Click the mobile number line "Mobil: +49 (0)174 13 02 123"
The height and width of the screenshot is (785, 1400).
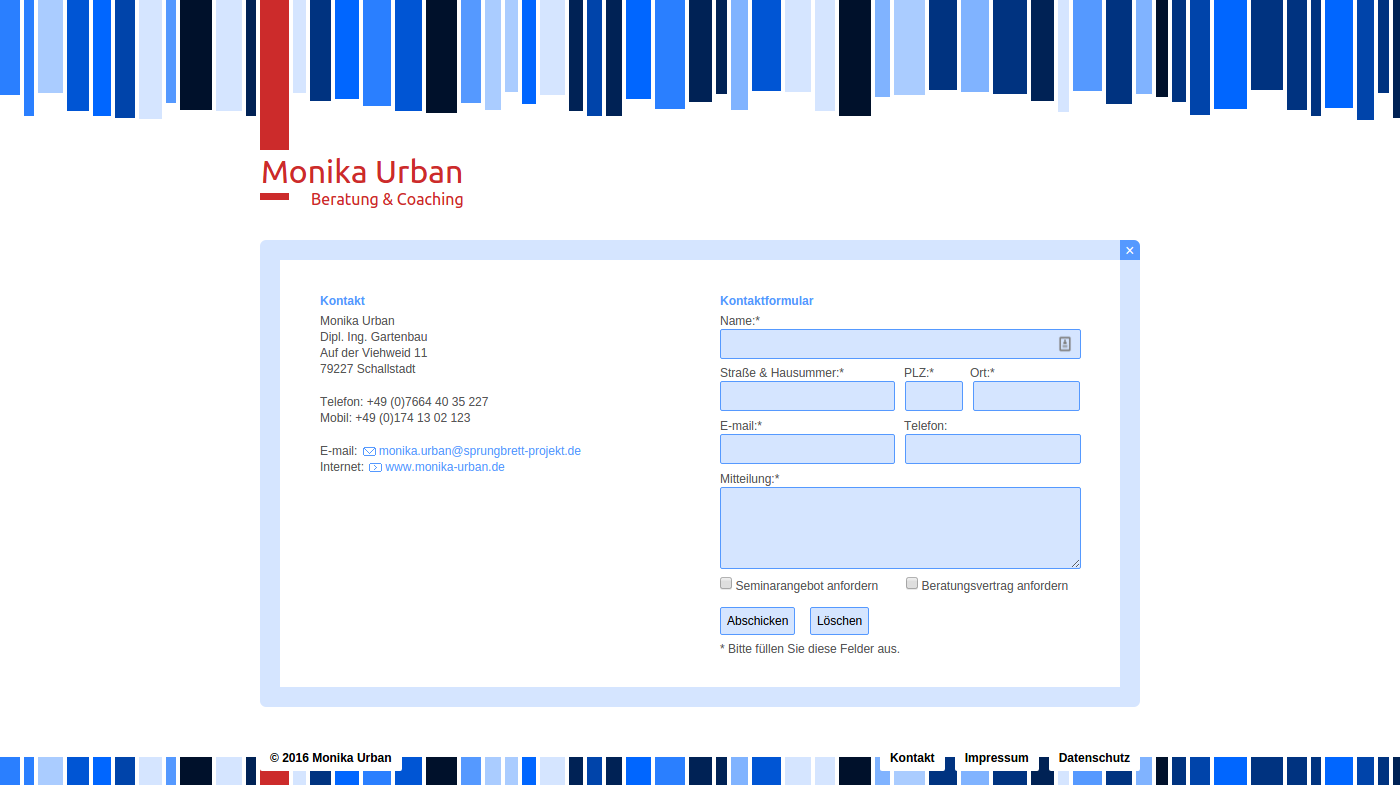(395, 418)
